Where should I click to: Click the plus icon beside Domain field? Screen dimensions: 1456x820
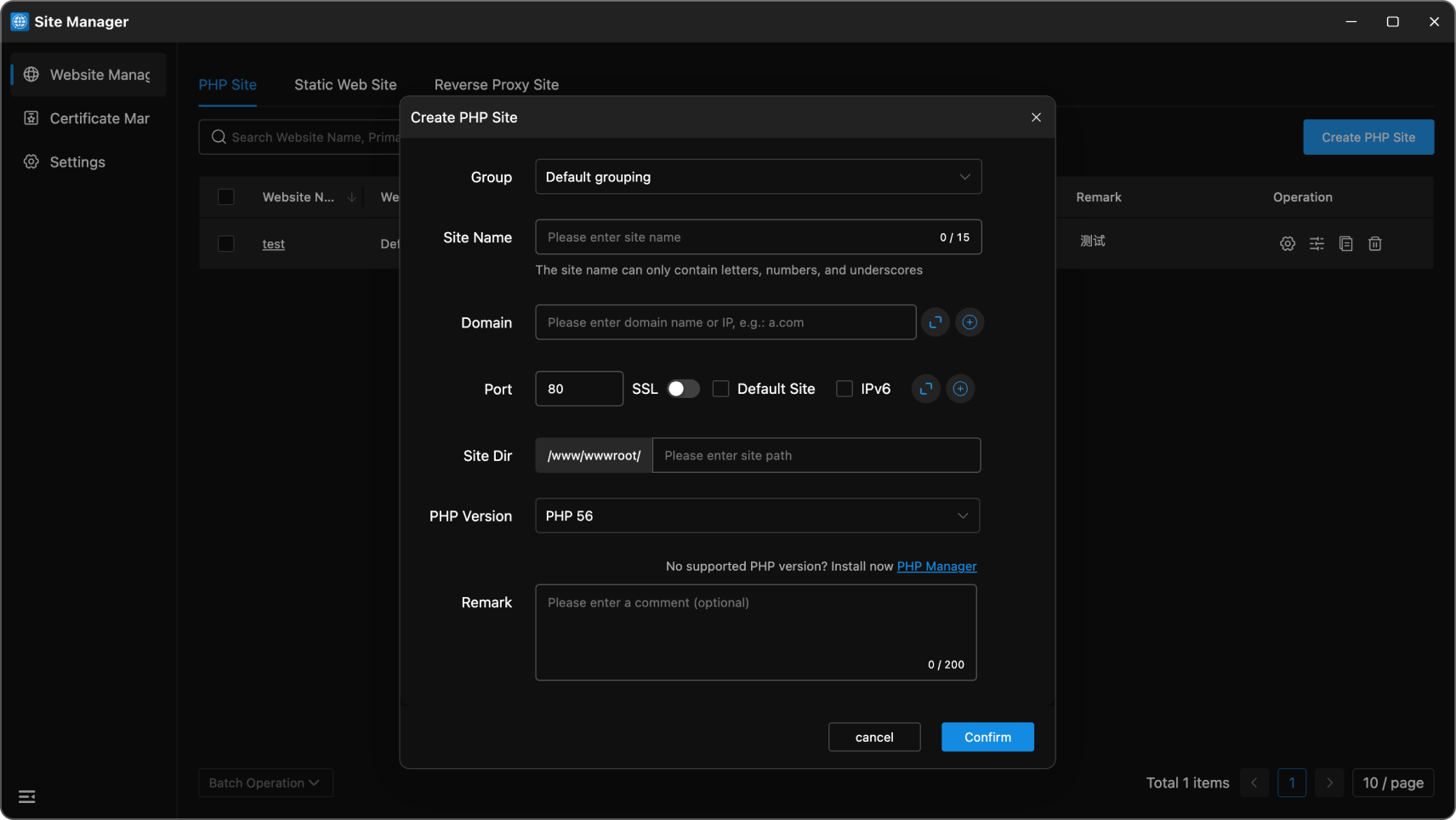[970, 322]
